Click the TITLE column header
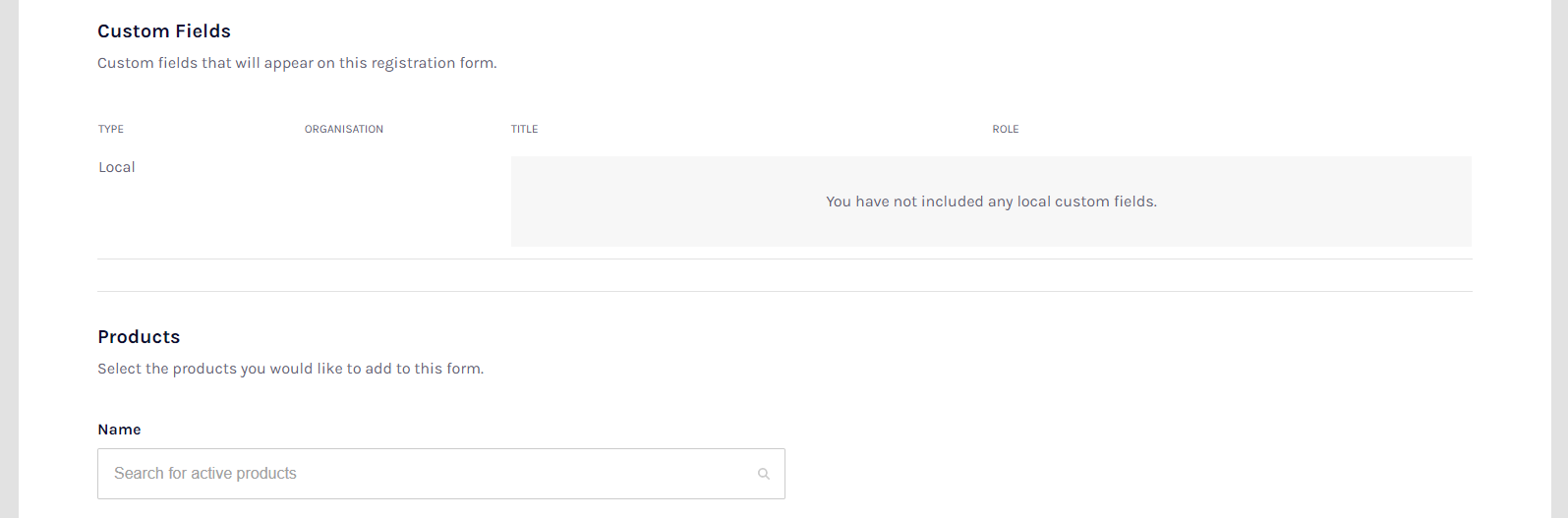The width and height of the screenshot is (1568, 518). (x=524, y=129)
